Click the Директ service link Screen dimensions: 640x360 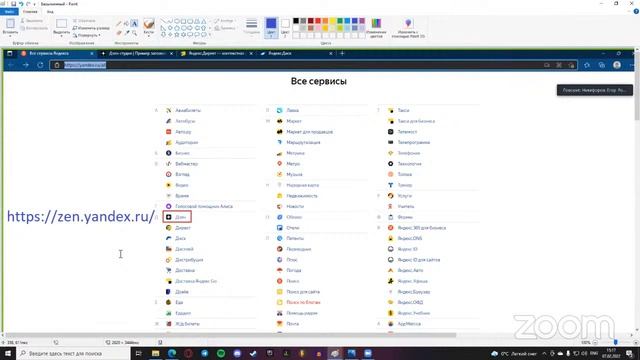tap(183, 228)
